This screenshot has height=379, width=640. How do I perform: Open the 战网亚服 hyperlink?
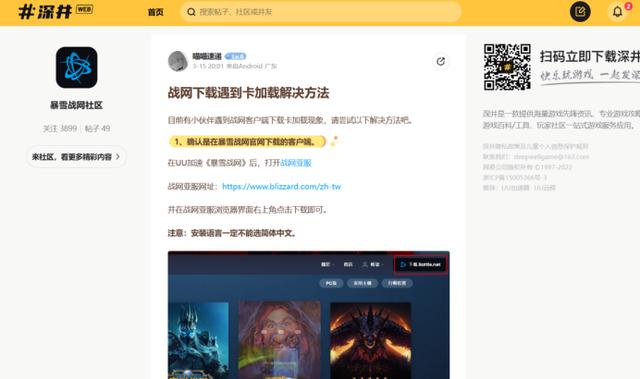coord(296,163)
